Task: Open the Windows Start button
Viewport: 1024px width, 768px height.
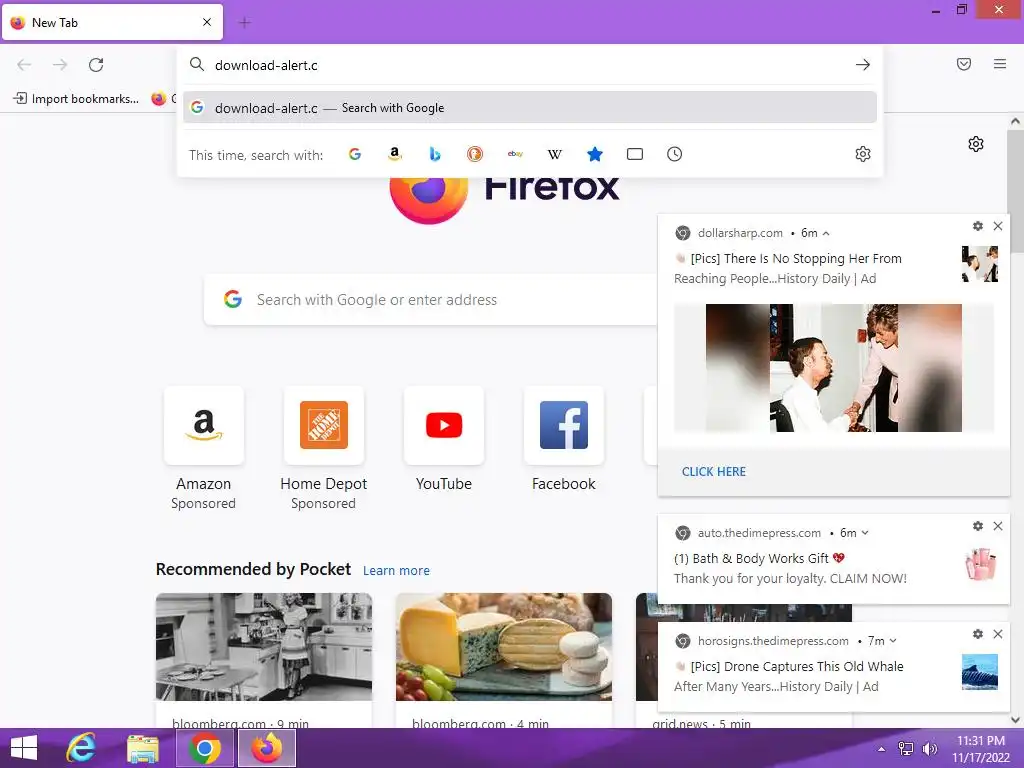Action: coord(24,748)
